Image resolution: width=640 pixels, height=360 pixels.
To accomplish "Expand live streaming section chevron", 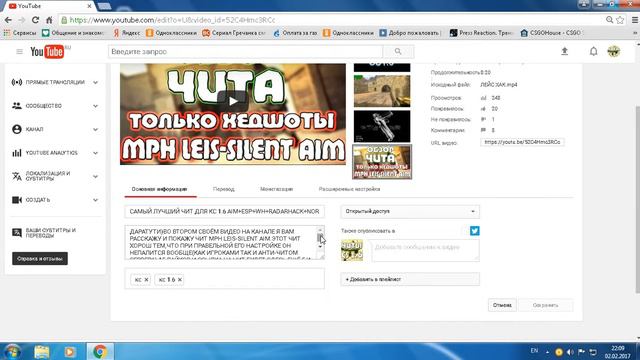I will [95, 82].
